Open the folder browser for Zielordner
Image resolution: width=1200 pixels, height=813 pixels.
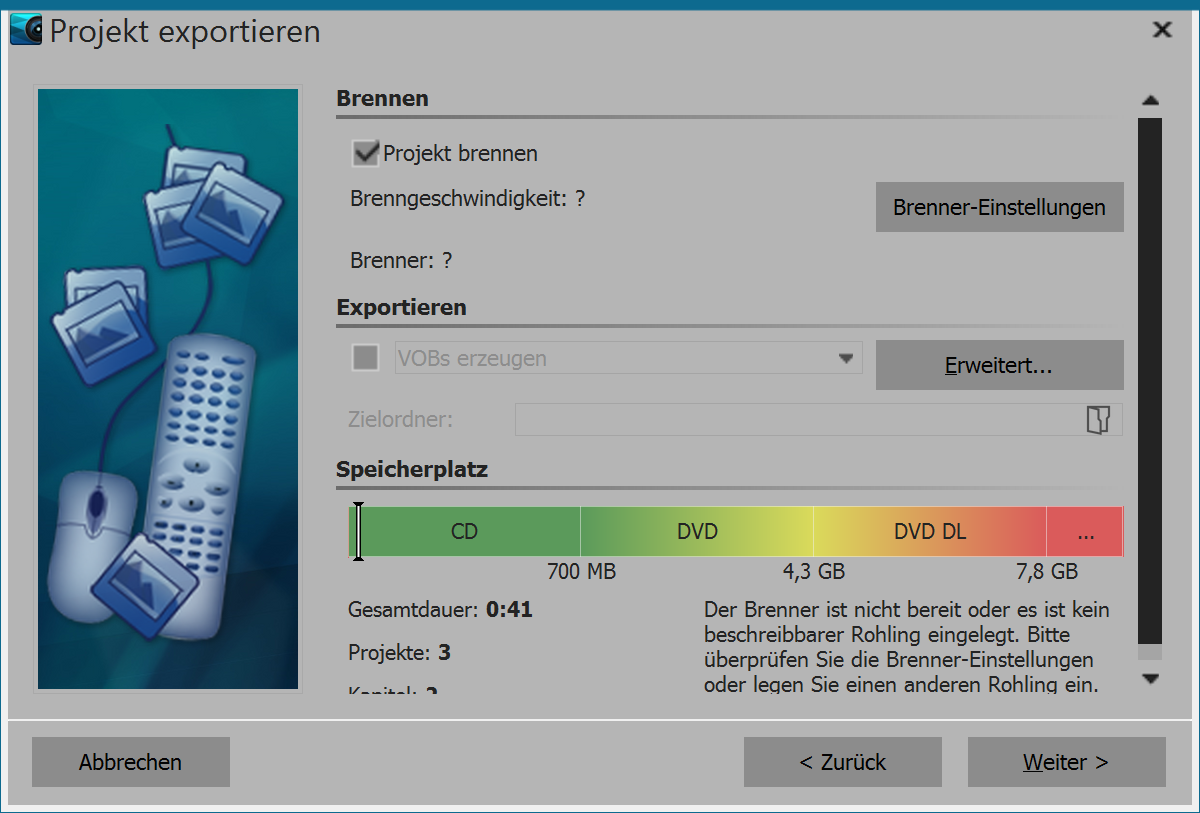pyautogui.click(x=1100, y=419)
